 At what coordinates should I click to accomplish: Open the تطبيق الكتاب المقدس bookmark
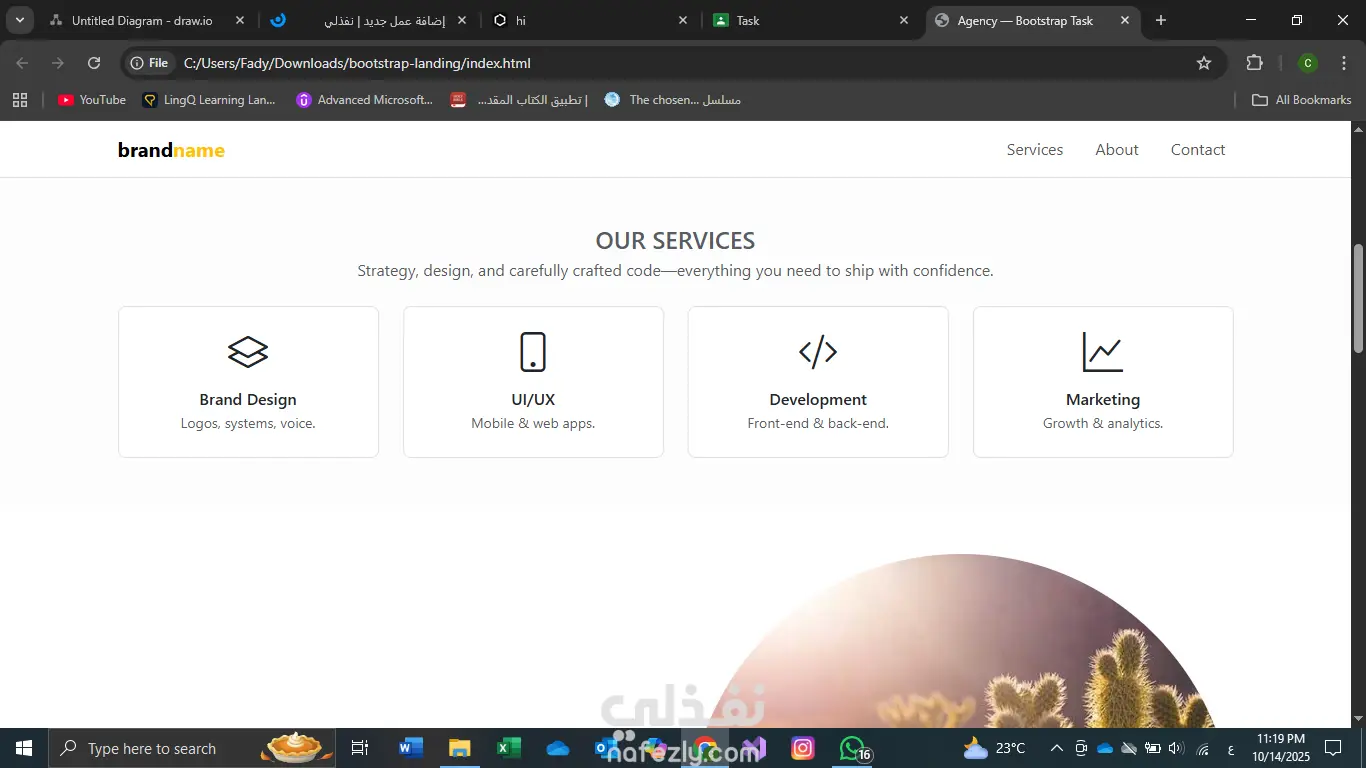pos(519,100)
